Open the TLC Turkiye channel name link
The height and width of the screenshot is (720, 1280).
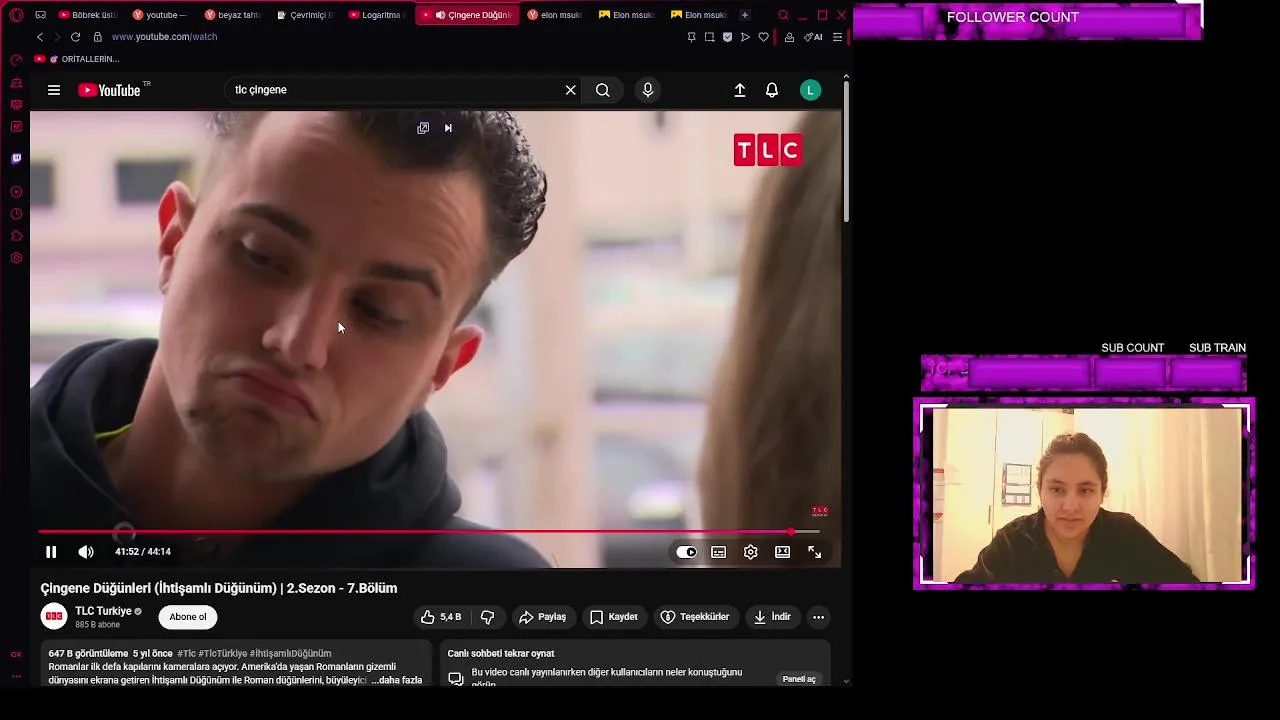pyautogui.click(x=103, y=611)
